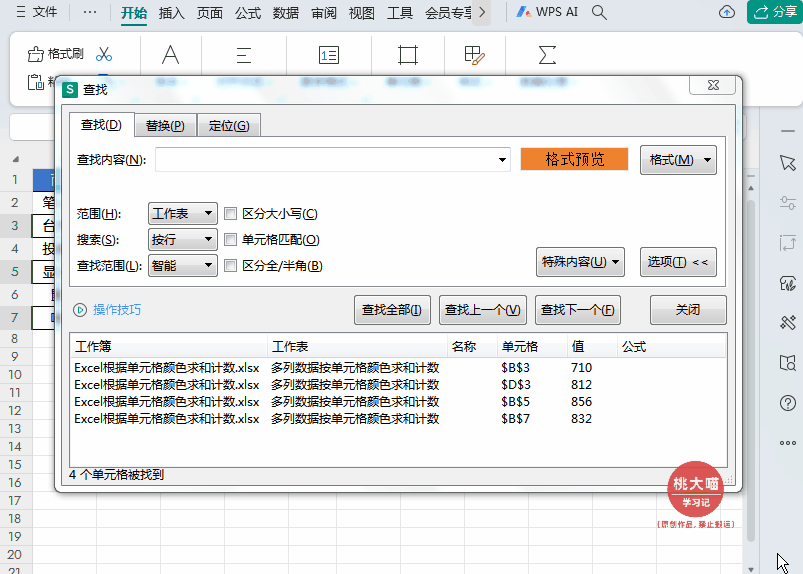Toggle 单元格匹配(O) checkbox

click(x=230, y=240)
